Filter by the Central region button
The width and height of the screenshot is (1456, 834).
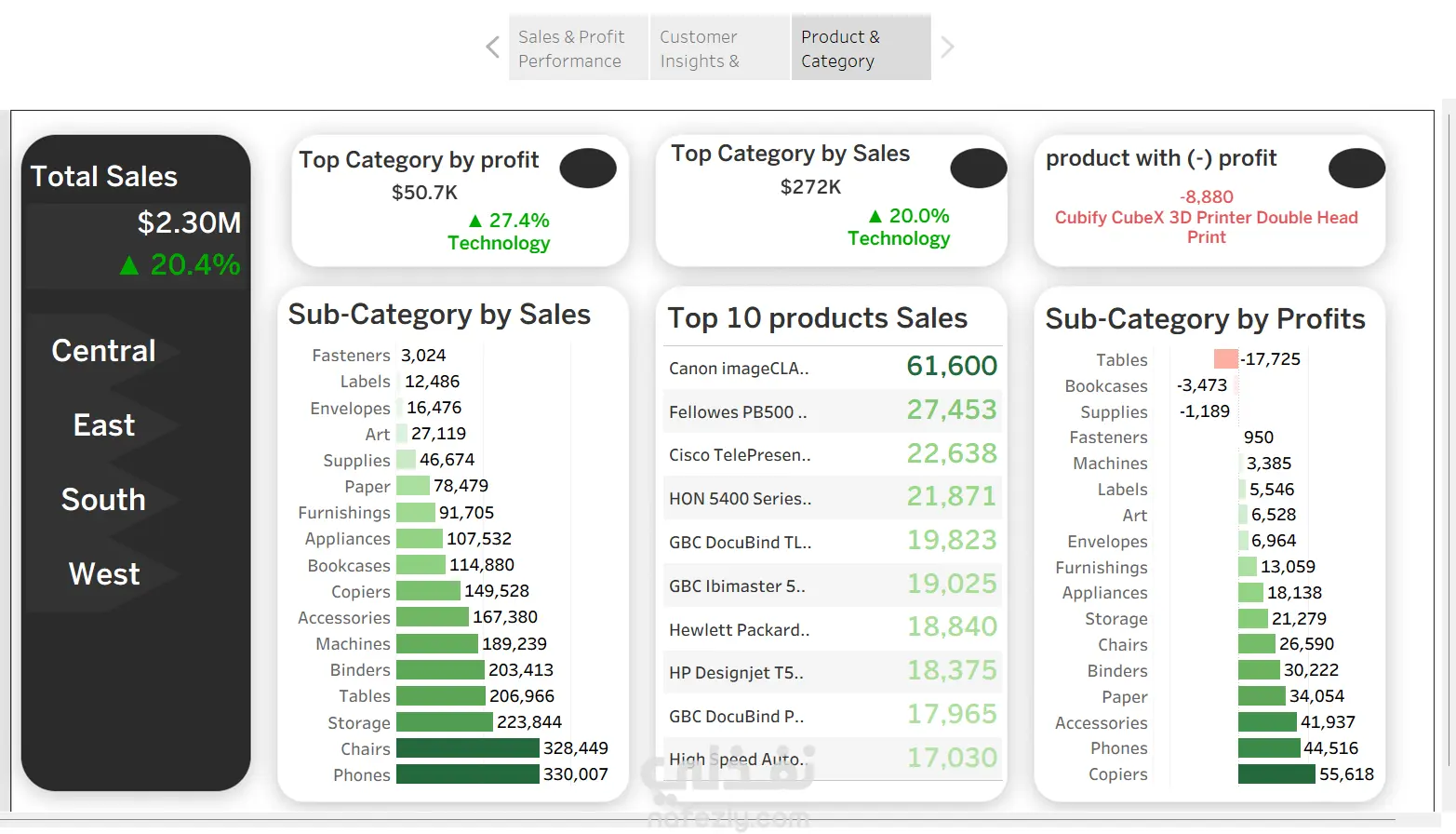(104, 351)
